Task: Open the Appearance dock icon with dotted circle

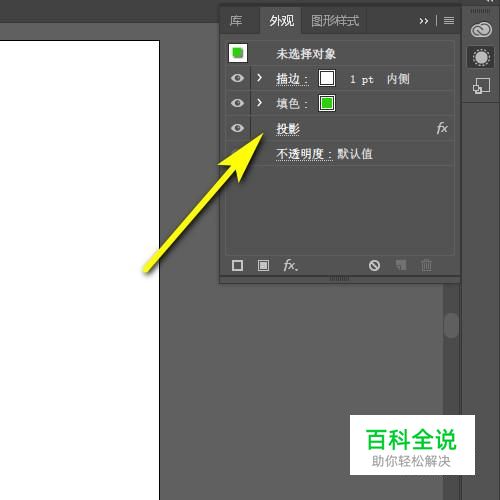Action: [x=481, y=57]
